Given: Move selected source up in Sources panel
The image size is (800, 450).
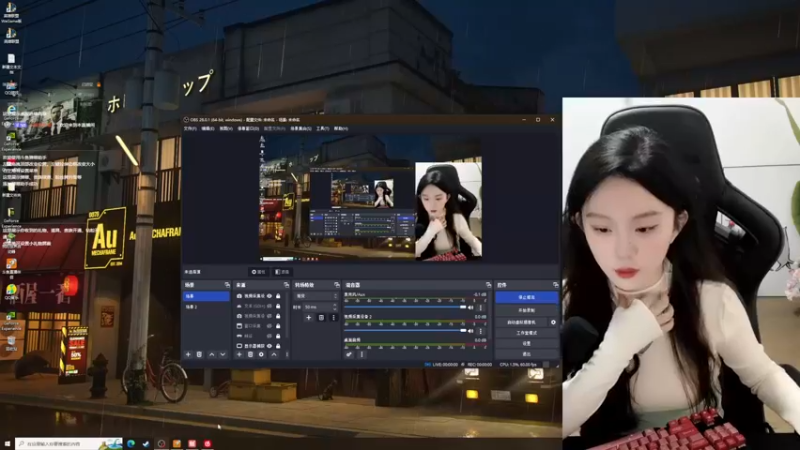Looking at the screenshot, I should 274,354.
